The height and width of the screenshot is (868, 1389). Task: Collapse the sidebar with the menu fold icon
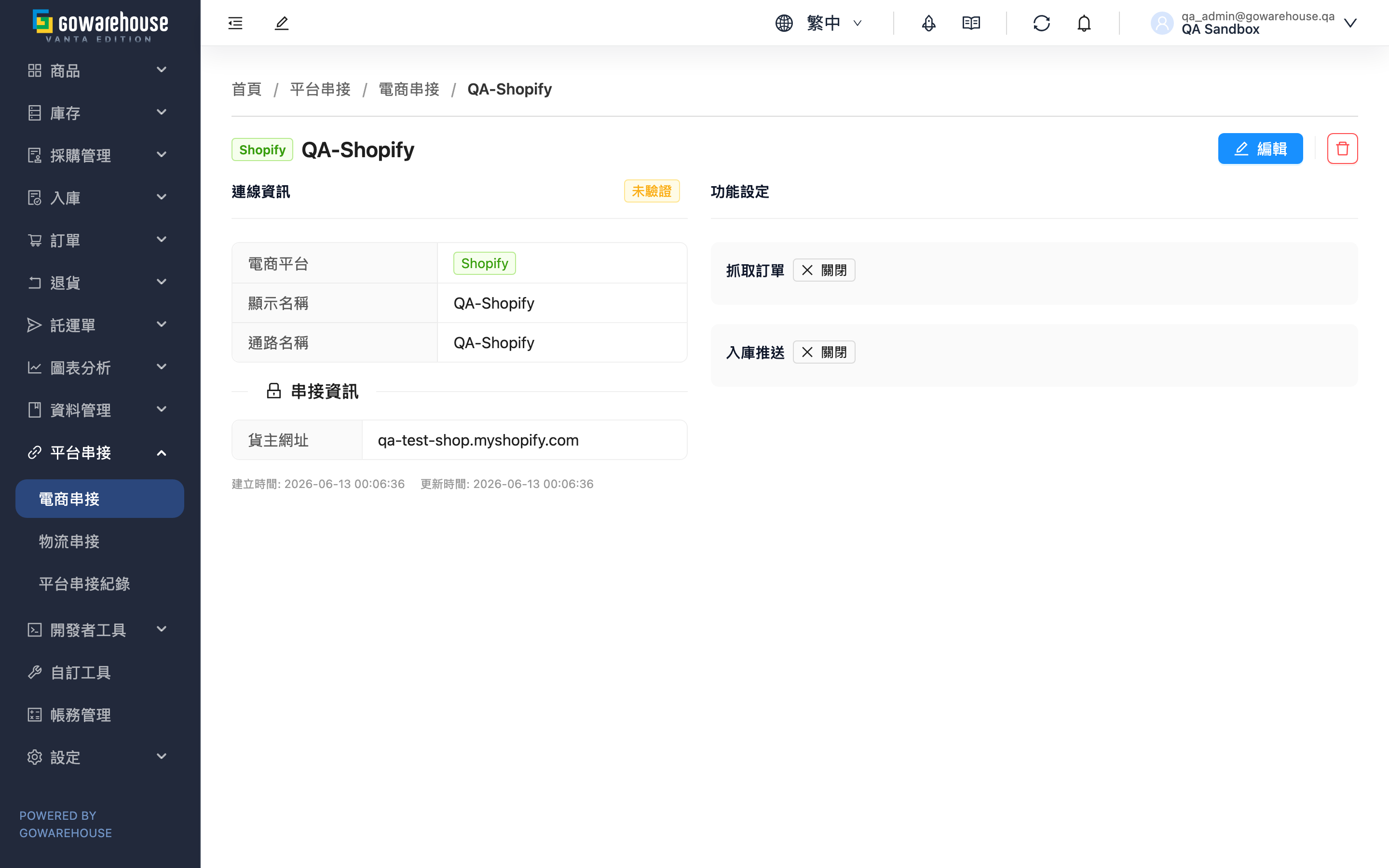point(235,23)
